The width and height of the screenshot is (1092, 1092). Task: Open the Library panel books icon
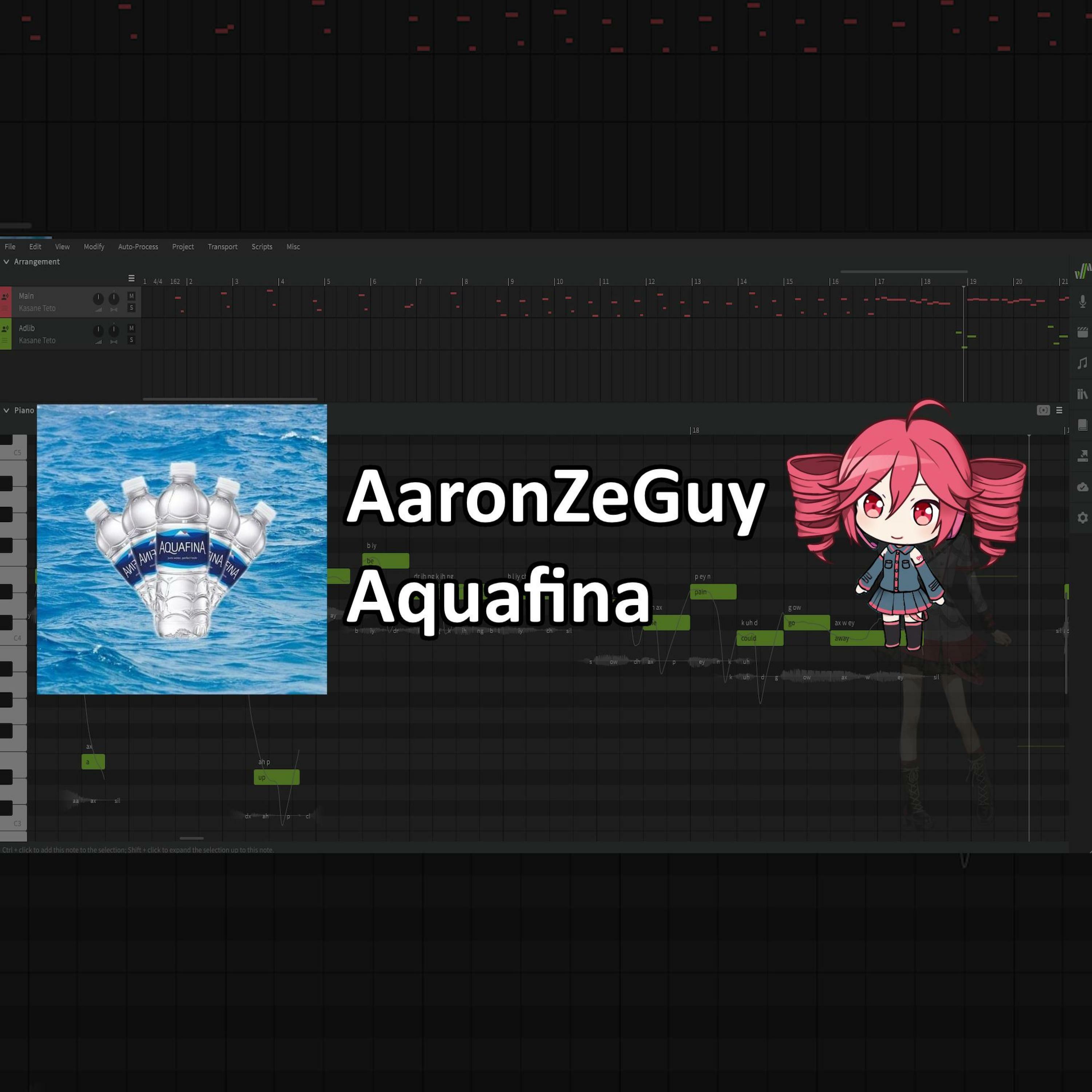(1083, 394)
